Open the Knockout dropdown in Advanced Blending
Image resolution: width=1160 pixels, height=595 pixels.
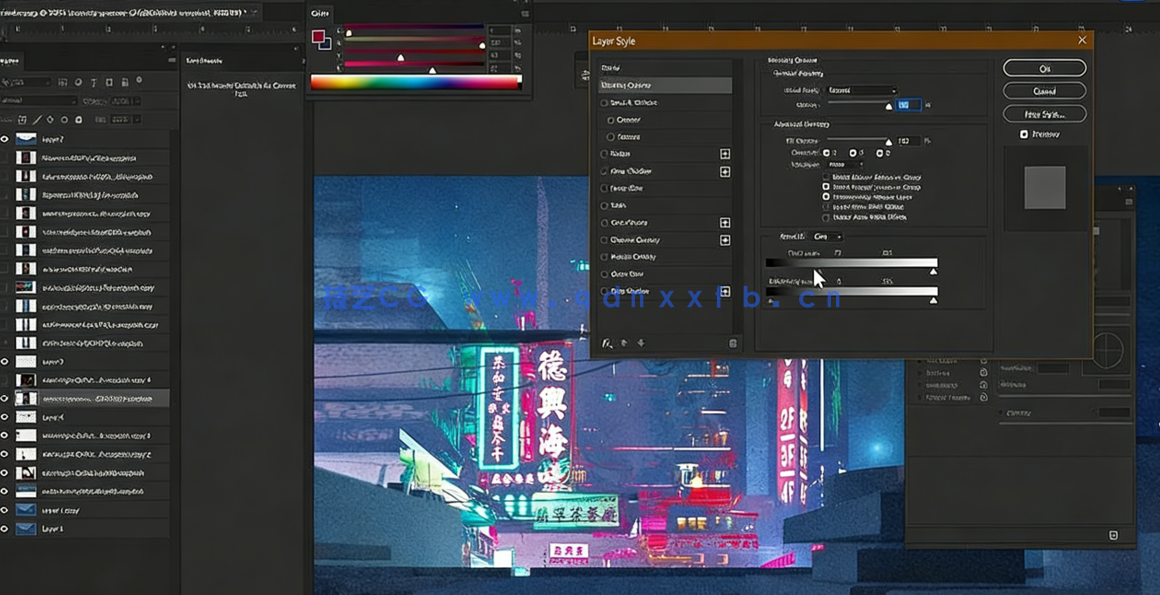[x=845, y=164]
